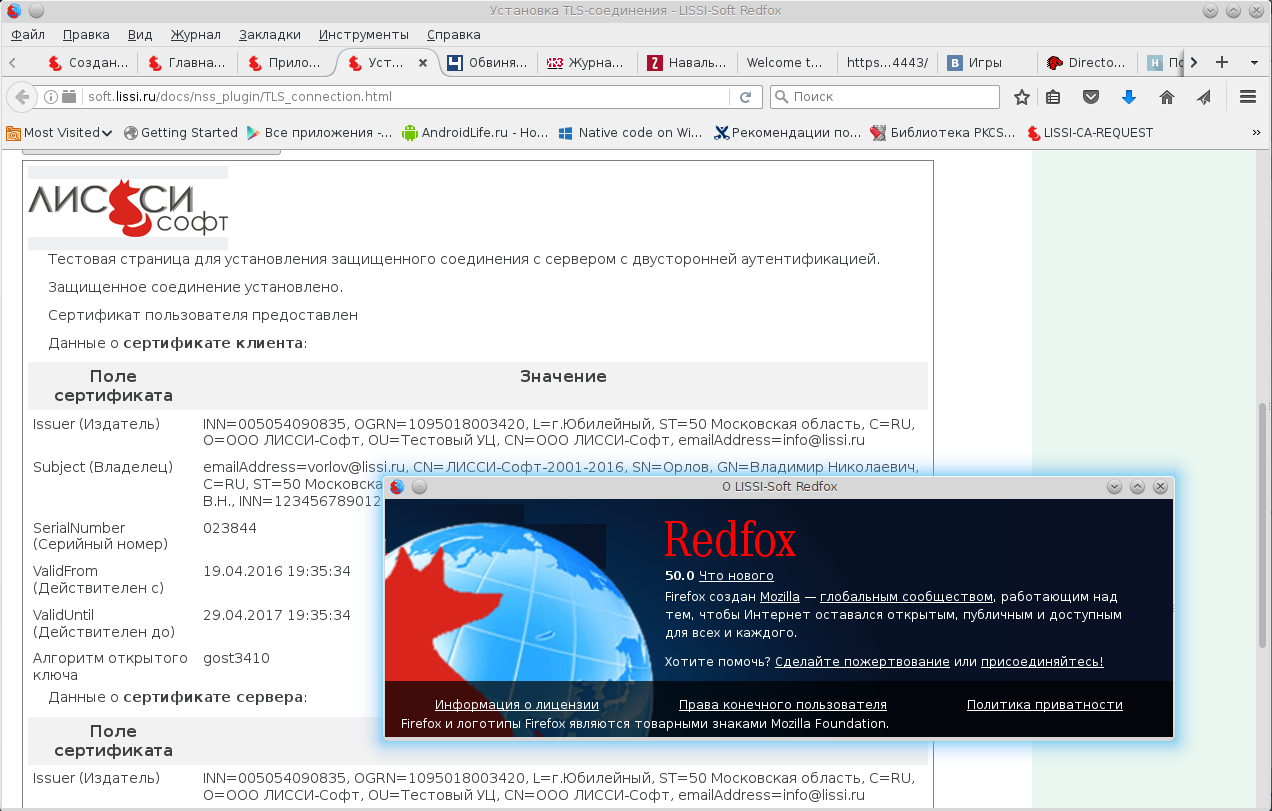
Task: Close the active 'Уст...' tab
Action: (423, 62)
